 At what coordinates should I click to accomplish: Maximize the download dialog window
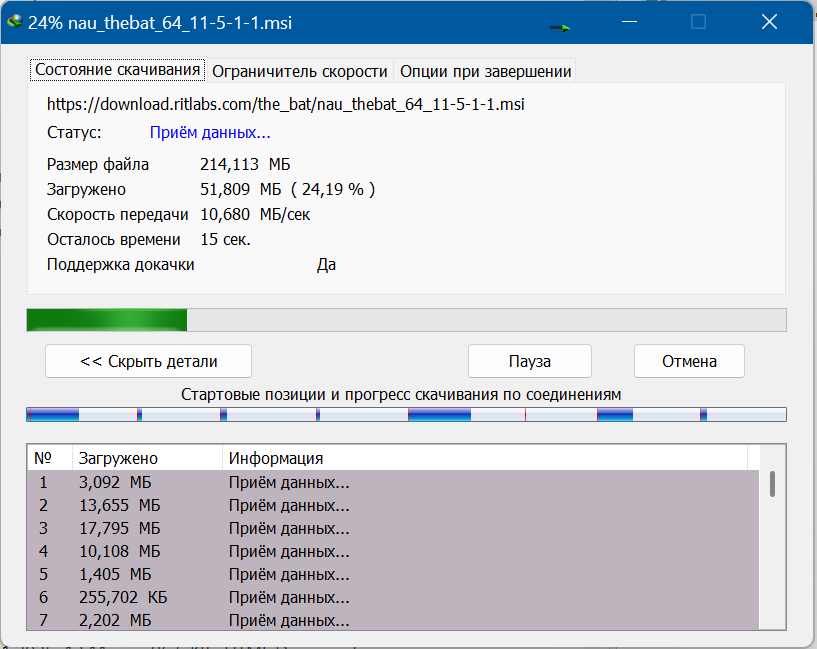(699, 22)
